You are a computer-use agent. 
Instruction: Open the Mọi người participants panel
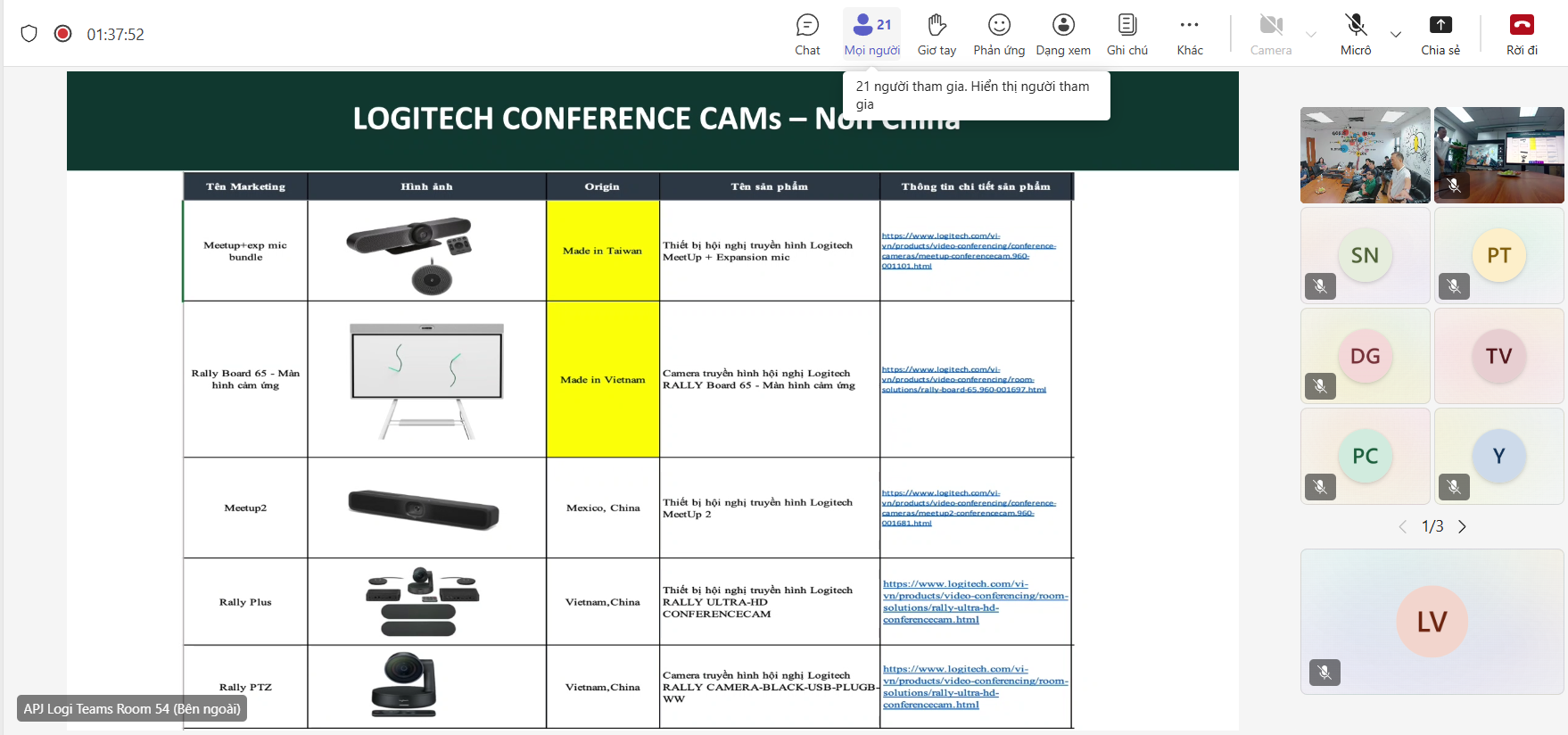click(871, 34)
